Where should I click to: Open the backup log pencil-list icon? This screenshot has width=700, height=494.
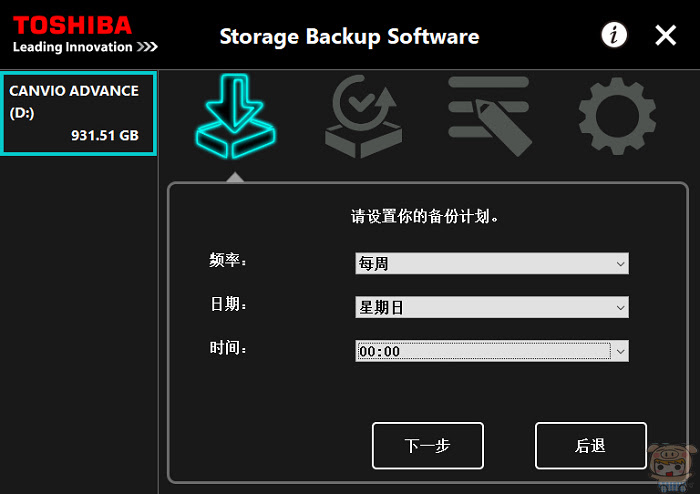click(490, 116)
